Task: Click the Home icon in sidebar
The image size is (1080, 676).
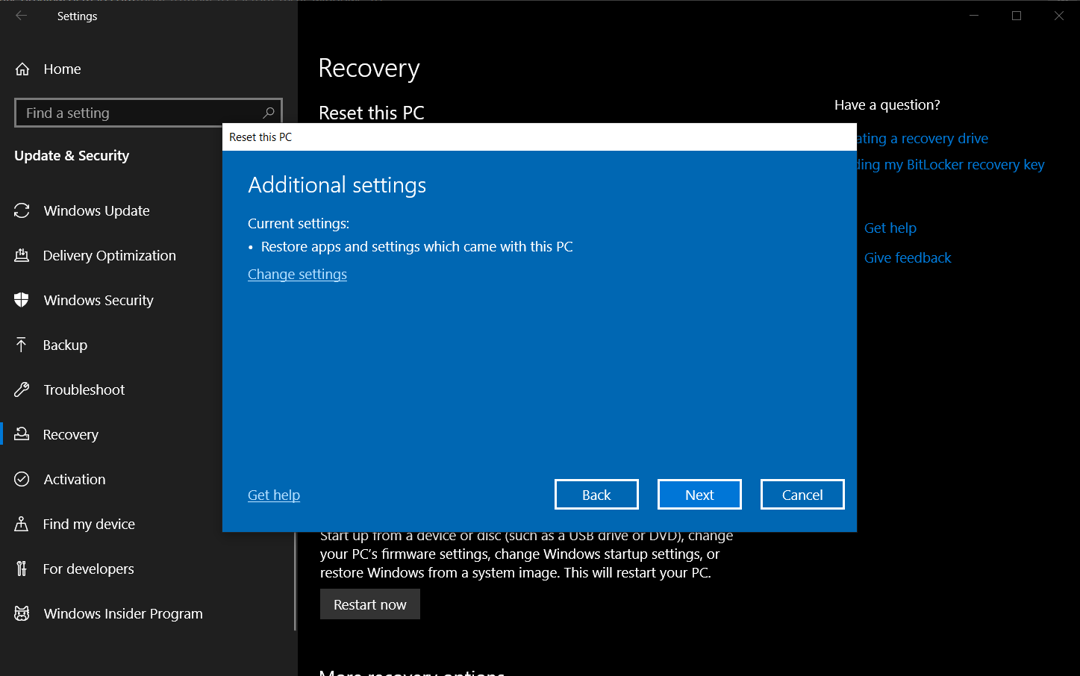Action: (x=21, y=68)
